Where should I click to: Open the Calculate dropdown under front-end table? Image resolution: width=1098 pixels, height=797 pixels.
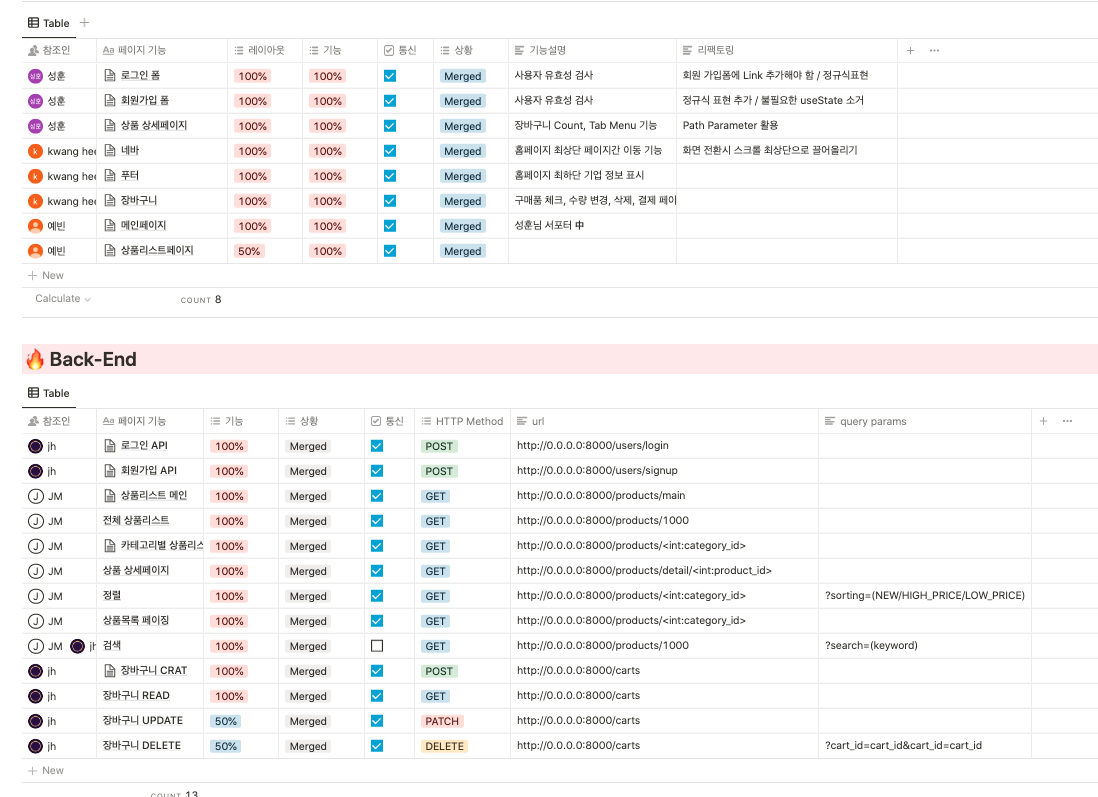[x=63, y=298]
